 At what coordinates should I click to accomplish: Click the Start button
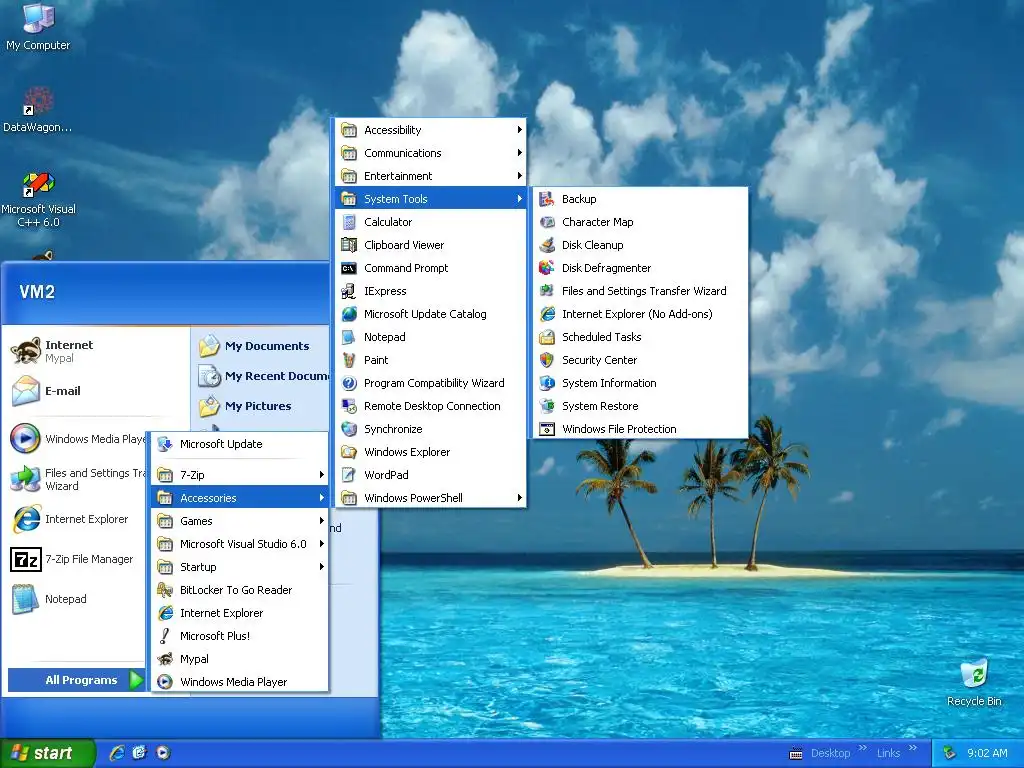(47, 753)
